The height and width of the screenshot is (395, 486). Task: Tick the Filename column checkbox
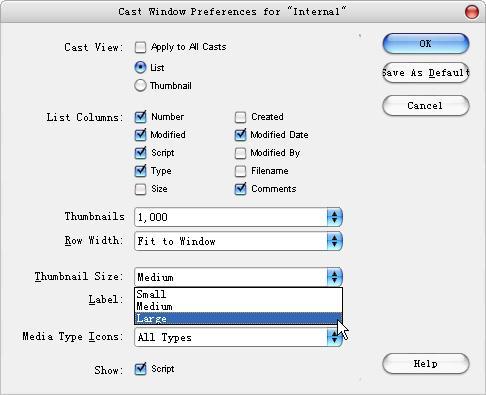point(240,171)
